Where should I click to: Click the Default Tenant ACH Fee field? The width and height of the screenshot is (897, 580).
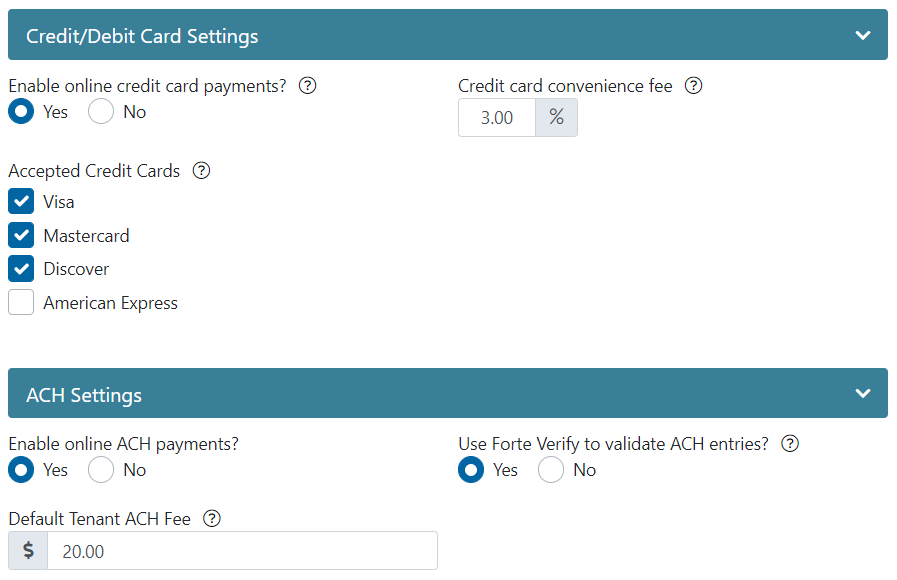click(x=242, y=551)
